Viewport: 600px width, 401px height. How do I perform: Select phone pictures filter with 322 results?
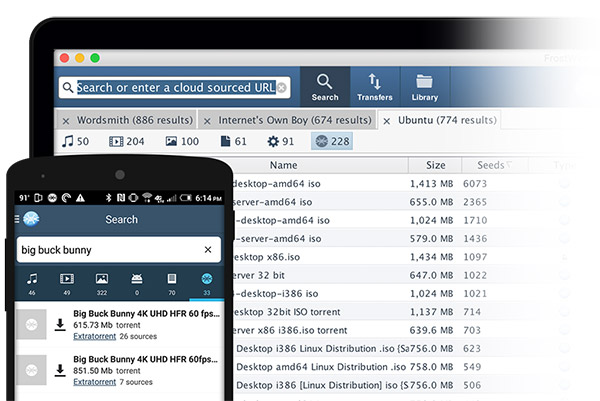coord(102,284)
